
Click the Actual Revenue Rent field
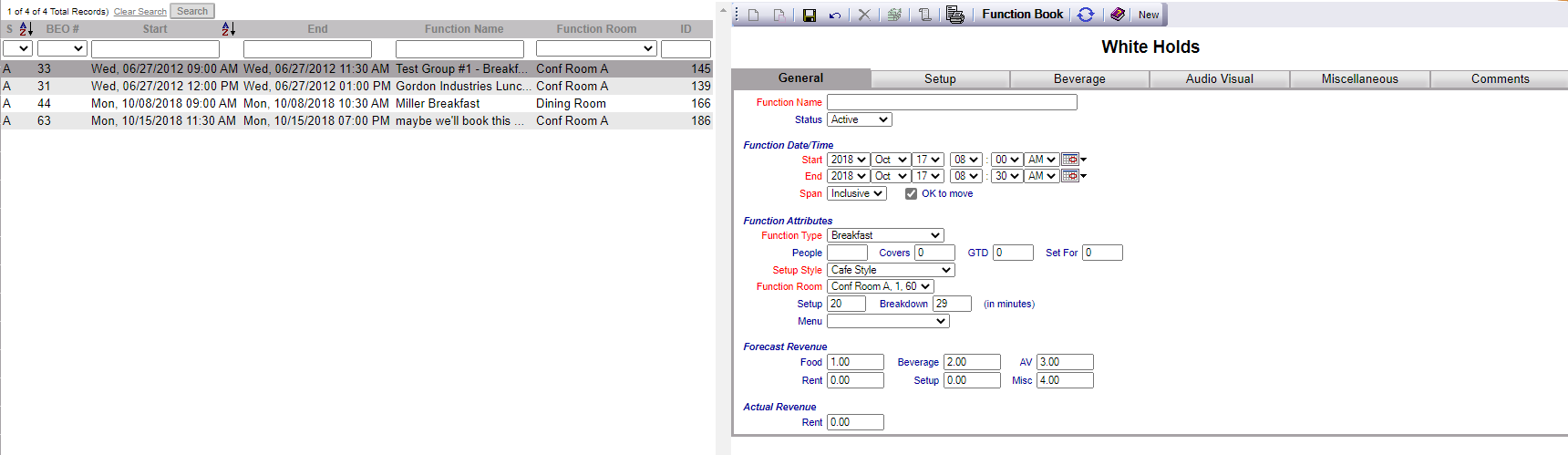(855, 422)
